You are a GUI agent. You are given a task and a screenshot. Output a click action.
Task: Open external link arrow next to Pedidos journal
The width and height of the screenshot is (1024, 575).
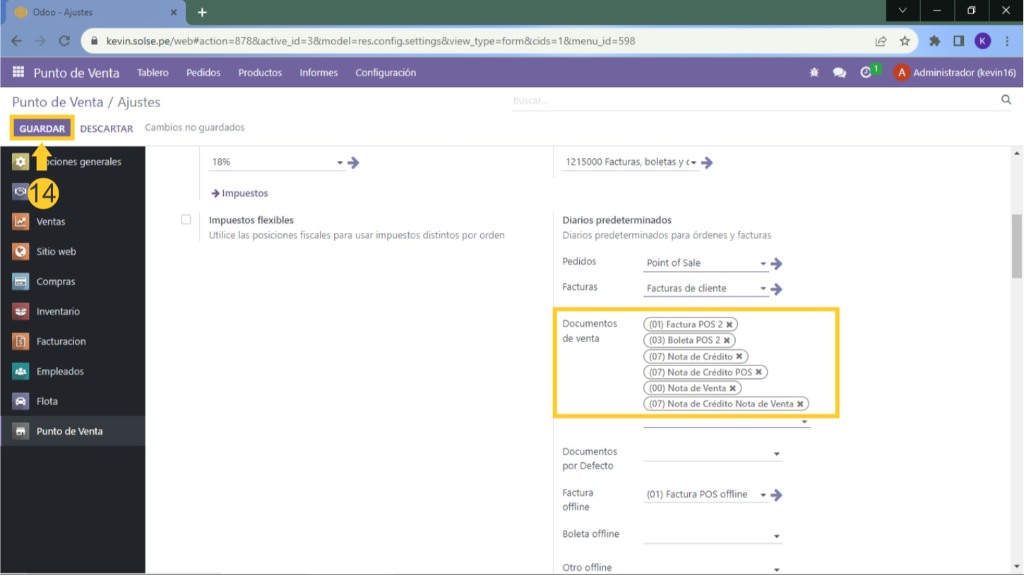coord(776,264)
